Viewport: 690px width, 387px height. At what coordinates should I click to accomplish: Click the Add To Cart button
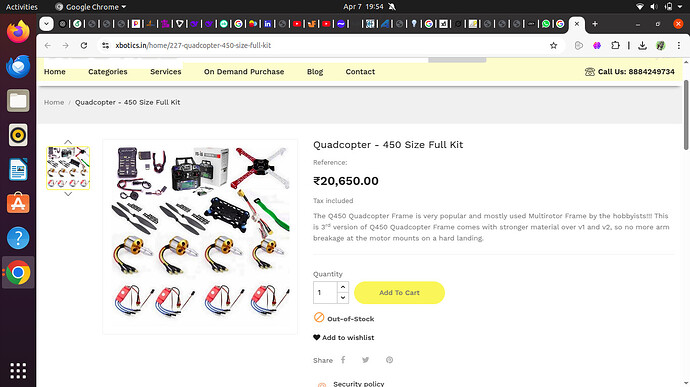click(399, 292)
